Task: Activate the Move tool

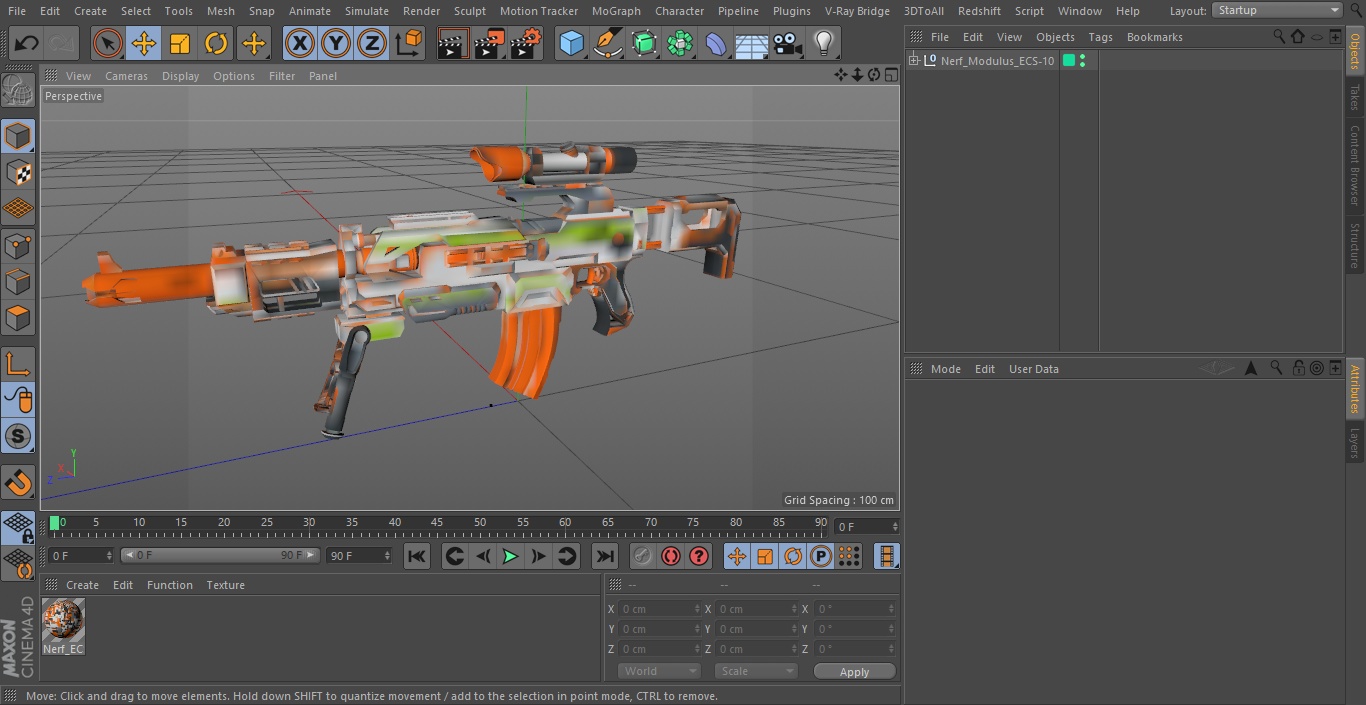Action: click(x=144, y=43)
